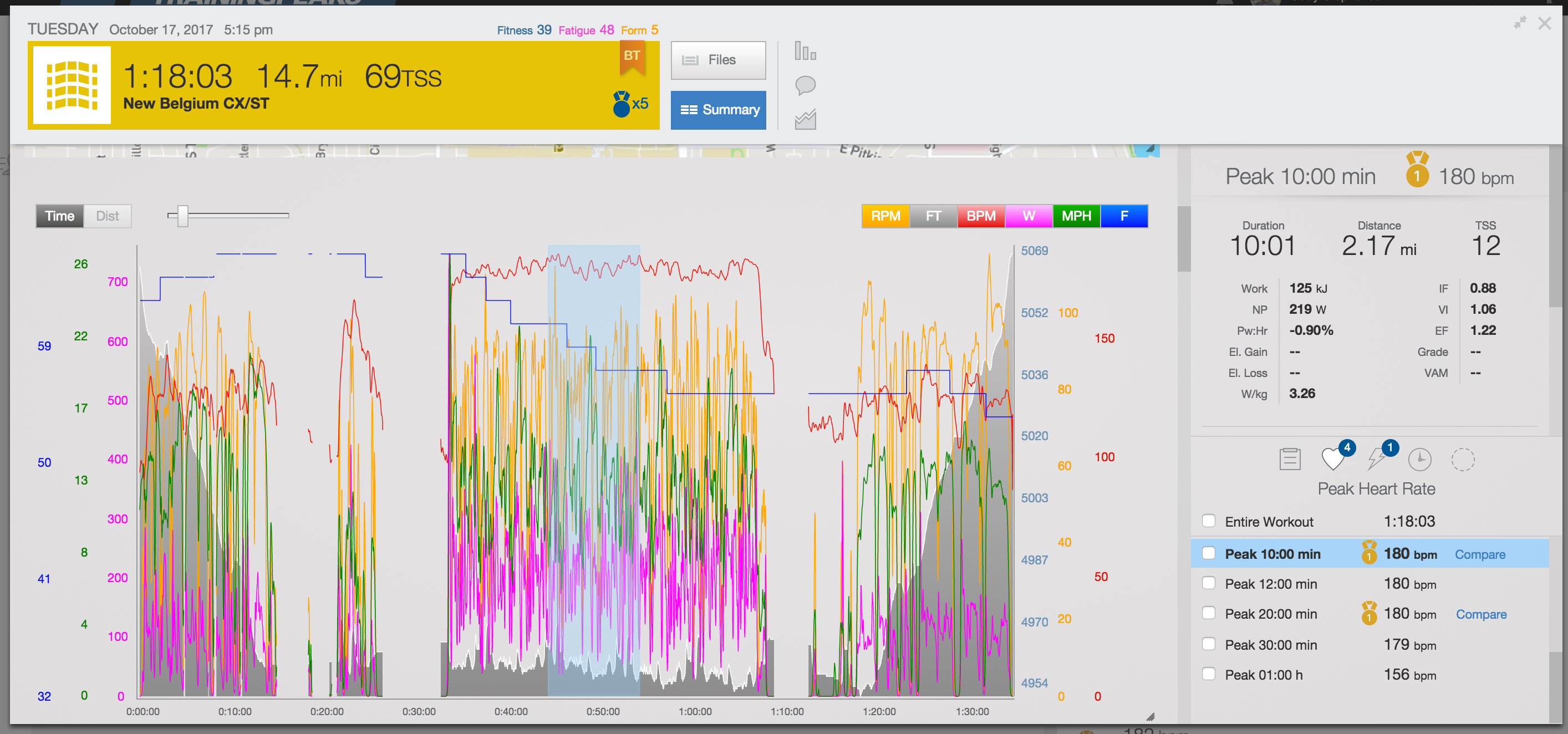Click Compare link for Peak 20:00 min
The width and height of the screenshot is (1568, 734).
[x=1480, y=614]
